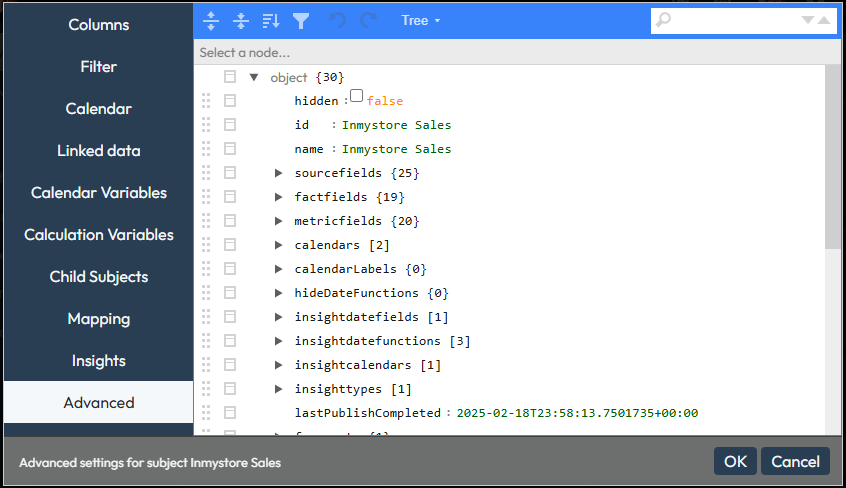
Task: Open Calculation Variables tab
Action: click(x=98, y=235)
